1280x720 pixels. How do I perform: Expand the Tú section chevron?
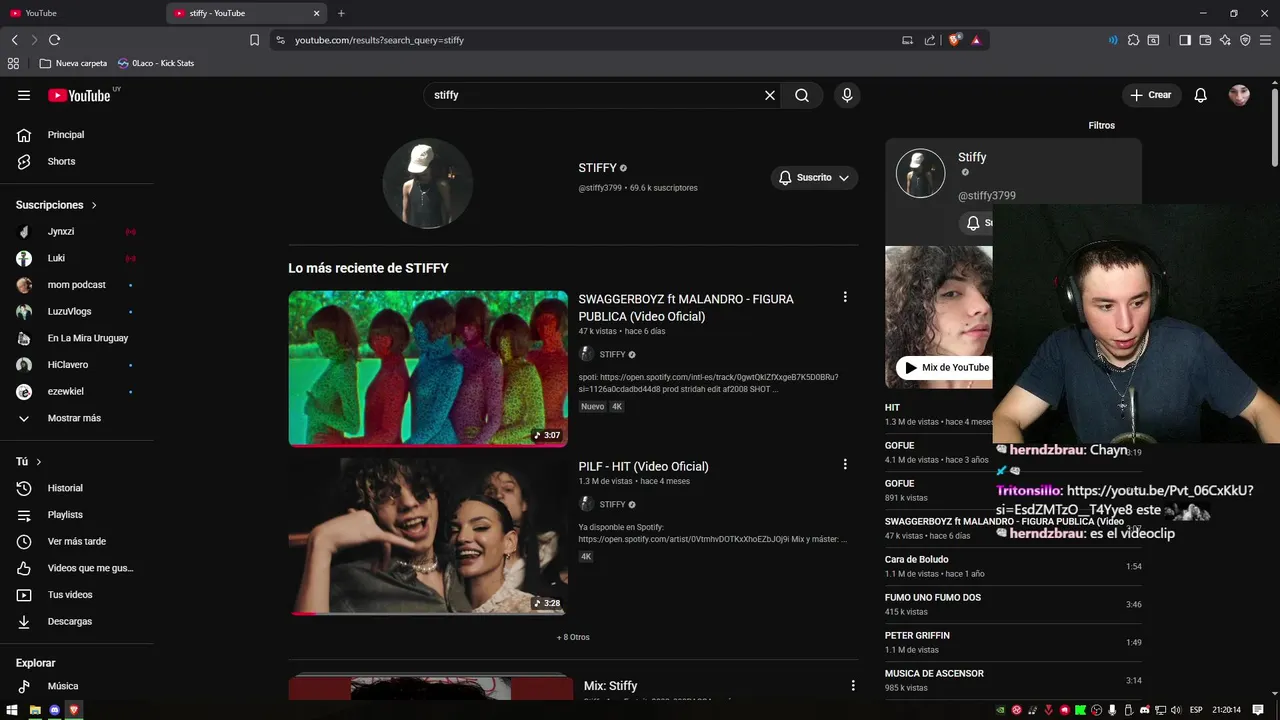[39, 462]
